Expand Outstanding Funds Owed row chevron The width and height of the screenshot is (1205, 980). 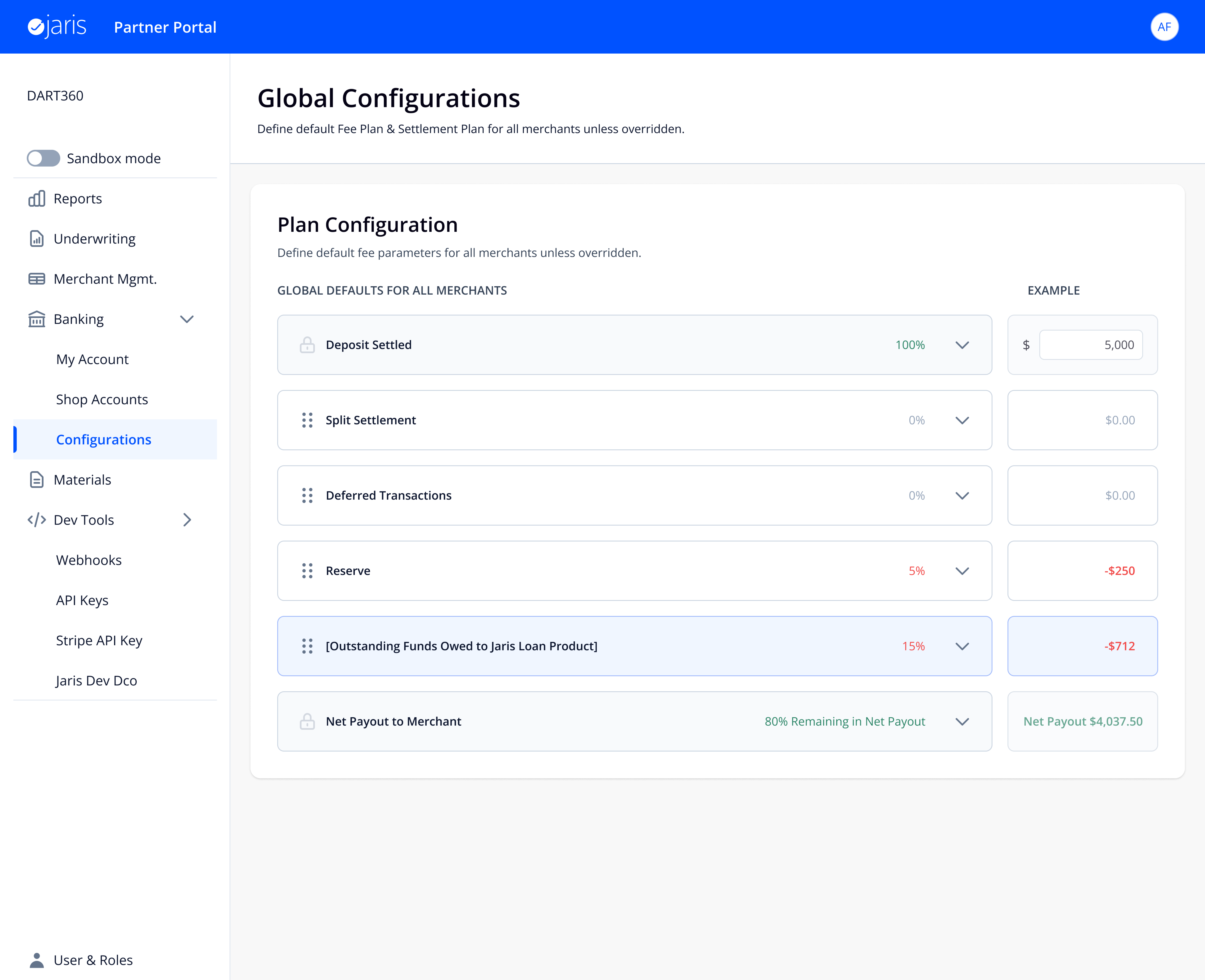coord(962,646)
